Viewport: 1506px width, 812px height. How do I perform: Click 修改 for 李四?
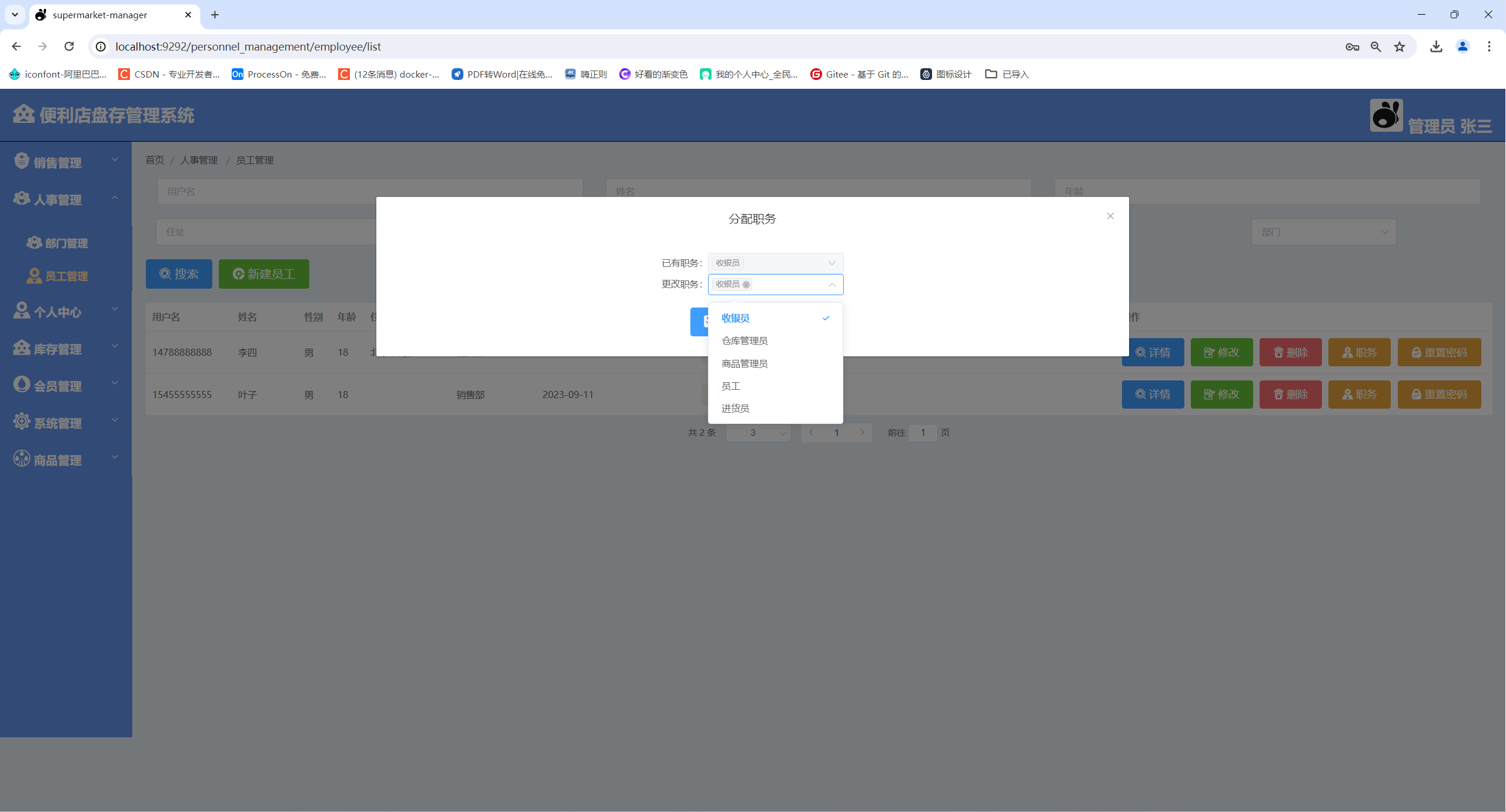click(1221, 352)
